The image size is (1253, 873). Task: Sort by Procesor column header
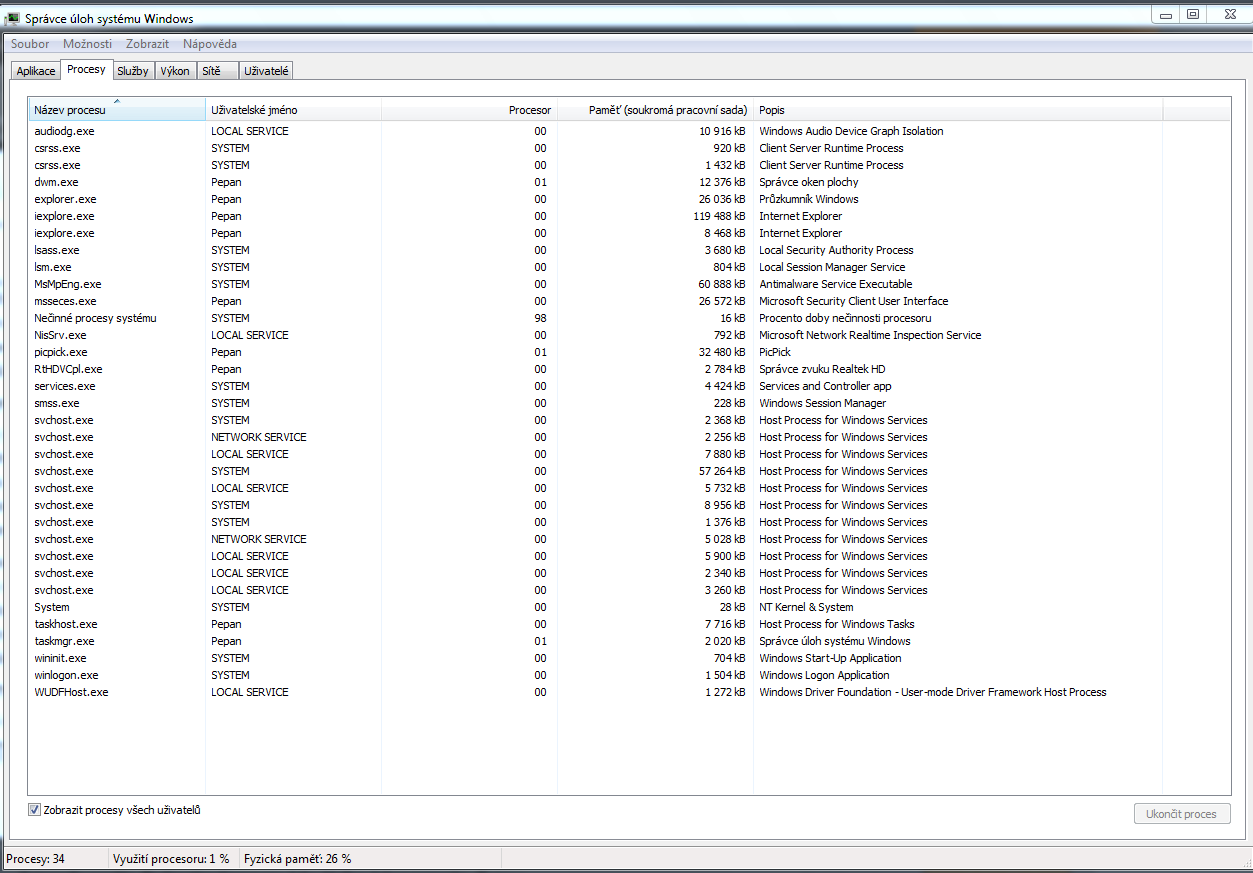coord(469,110)
